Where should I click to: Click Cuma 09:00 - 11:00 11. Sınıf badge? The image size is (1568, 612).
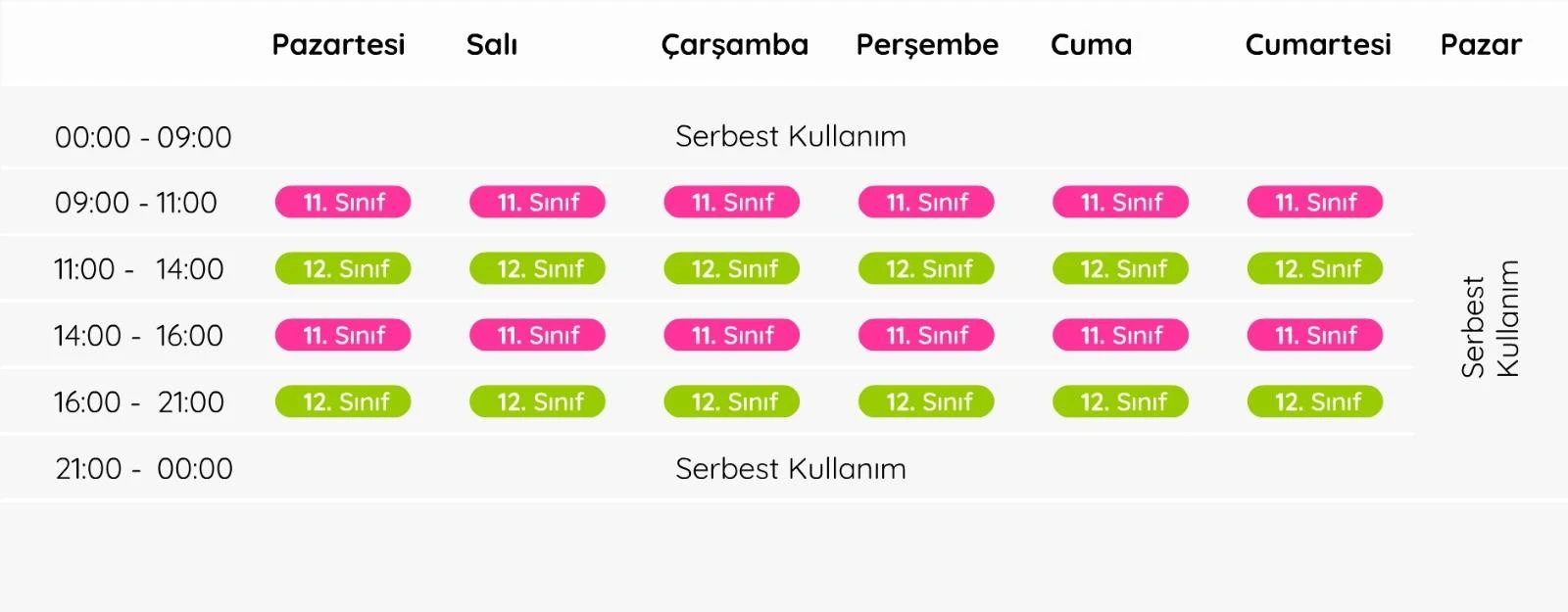(x=1120, y=203)
